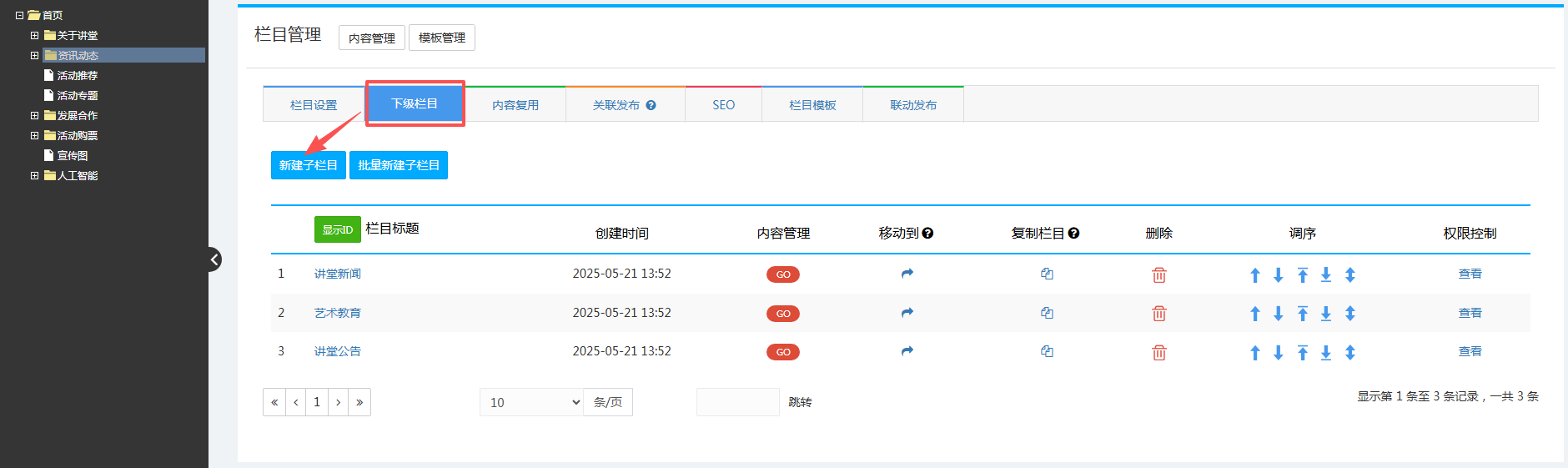1568x468 pixels.
Task: Move 讲堂新闻 to the bottom
Action: pyautogui.click(x=1325, y=275)
